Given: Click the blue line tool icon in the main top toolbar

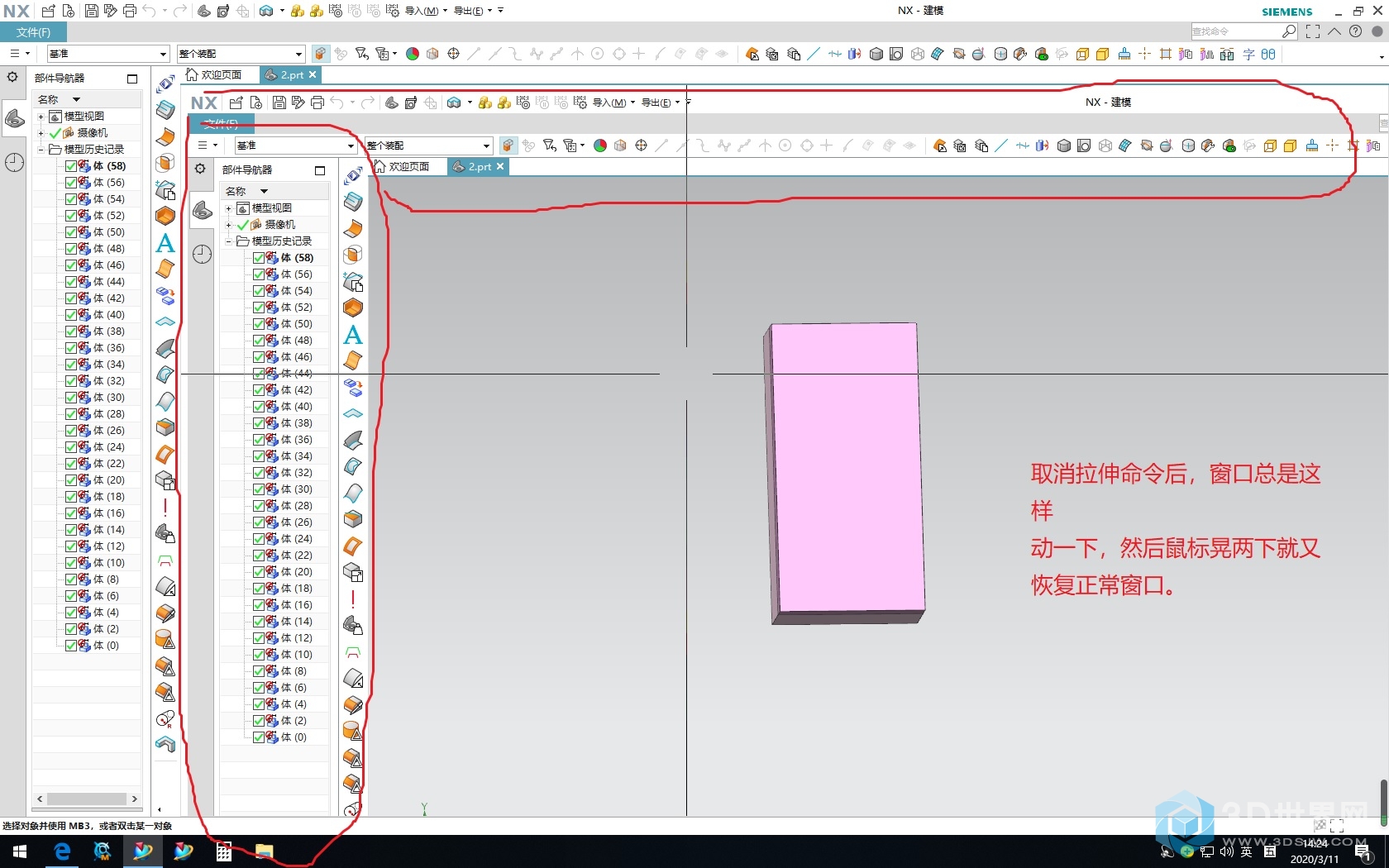Looking at the screenshot, I should [814, 54].
